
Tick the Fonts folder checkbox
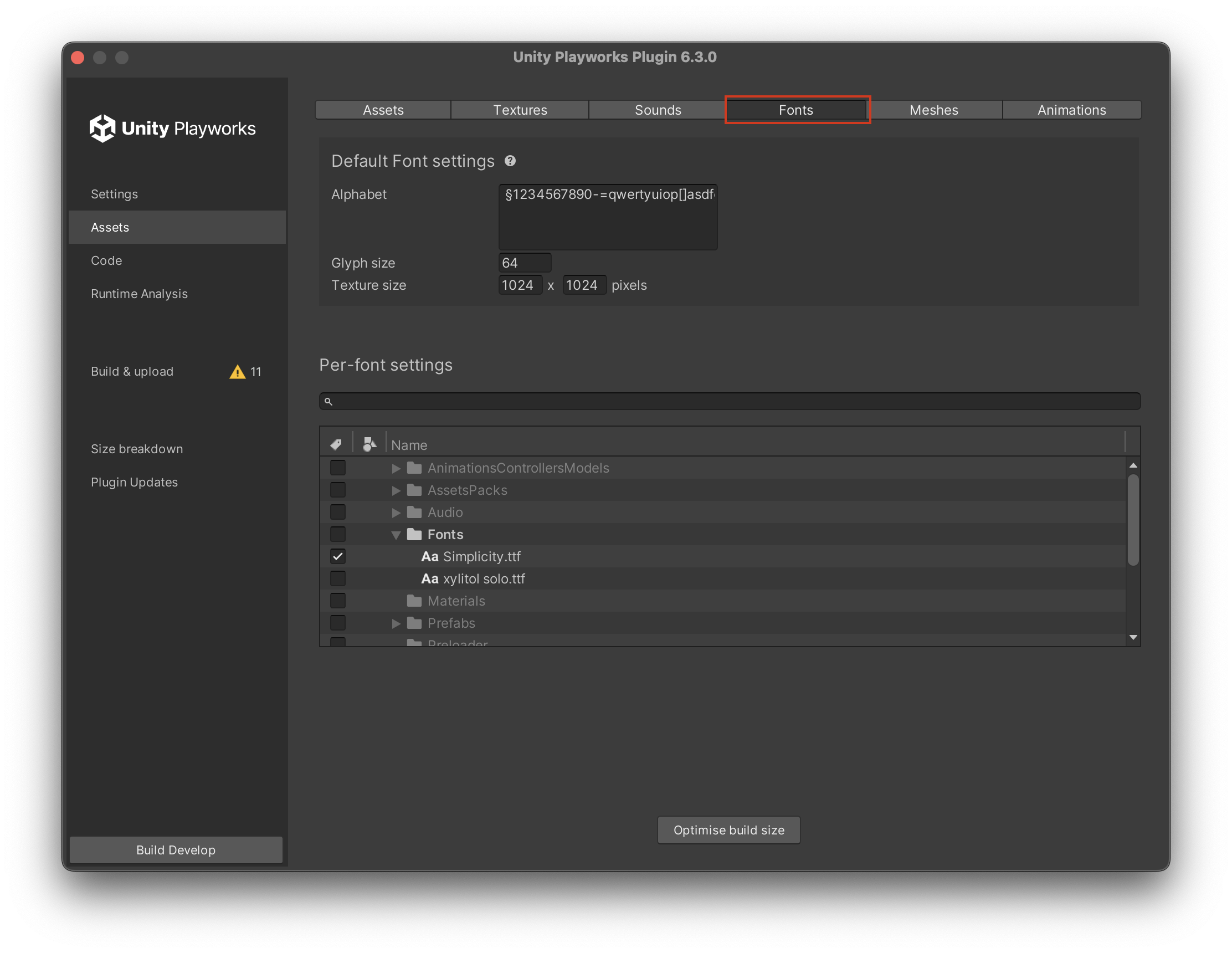338,534
